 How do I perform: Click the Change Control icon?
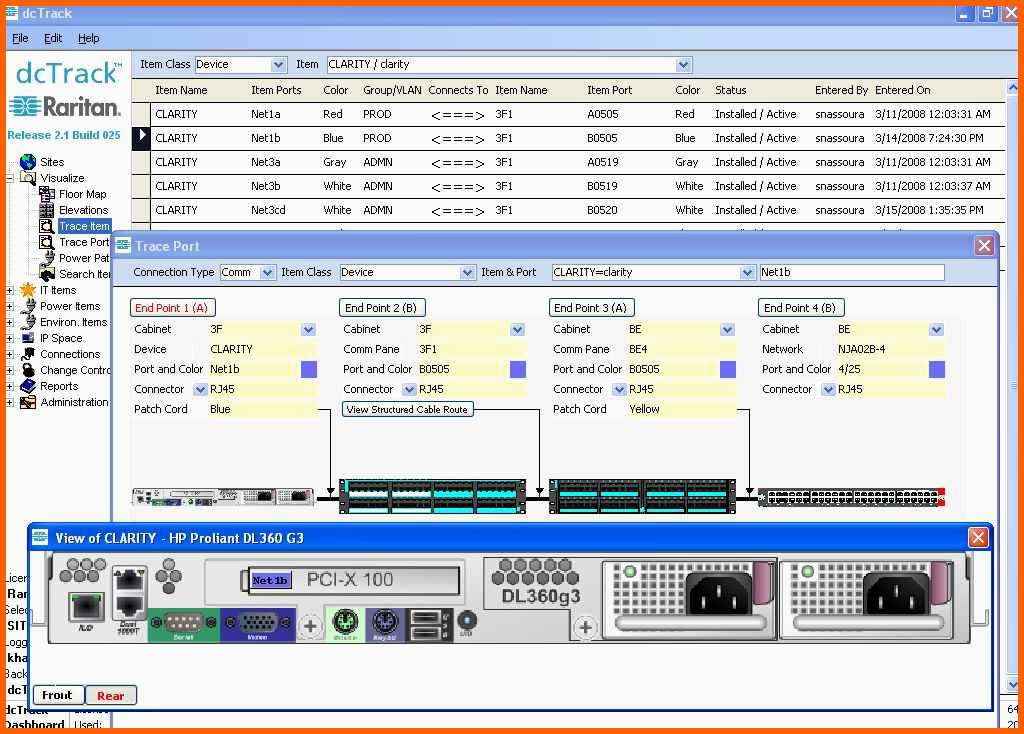[28, 370]
